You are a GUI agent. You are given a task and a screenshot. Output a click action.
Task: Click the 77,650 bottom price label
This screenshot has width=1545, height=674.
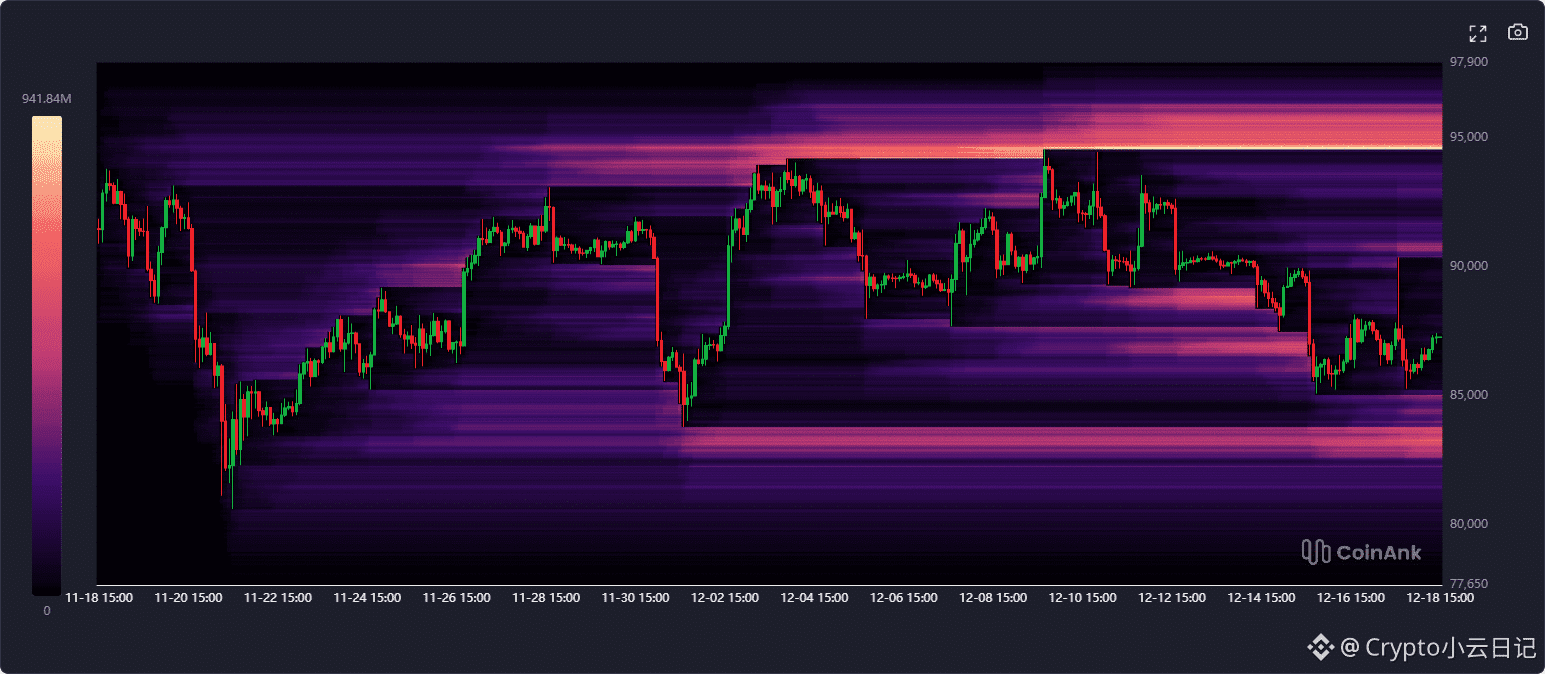click(x=1468, y=584)
